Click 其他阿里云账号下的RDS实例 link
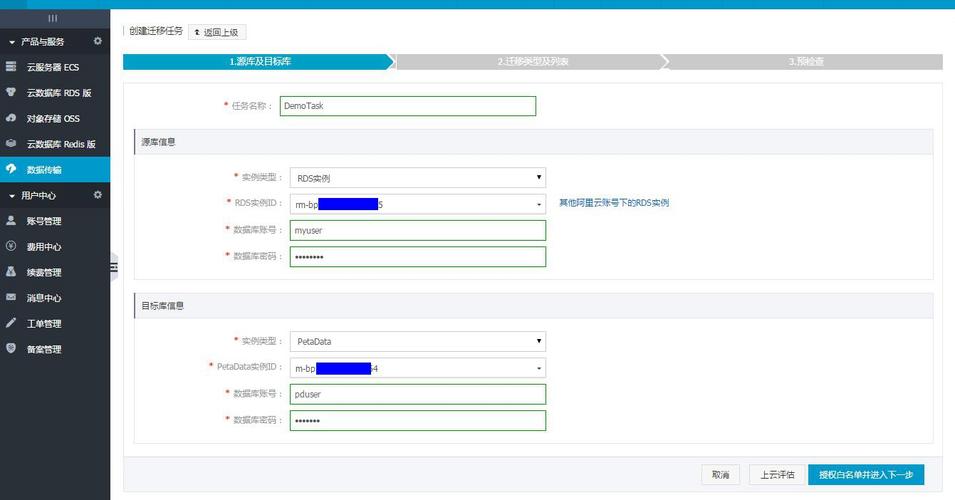The image size is (955, 500). point(614,203)
